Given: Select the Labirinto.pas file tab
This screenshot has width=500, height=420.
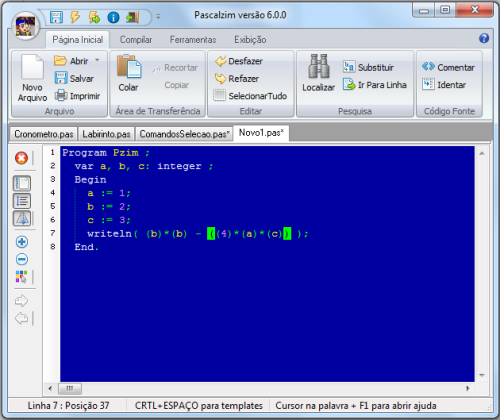Looking at the screenshot, I should (106, 134).
